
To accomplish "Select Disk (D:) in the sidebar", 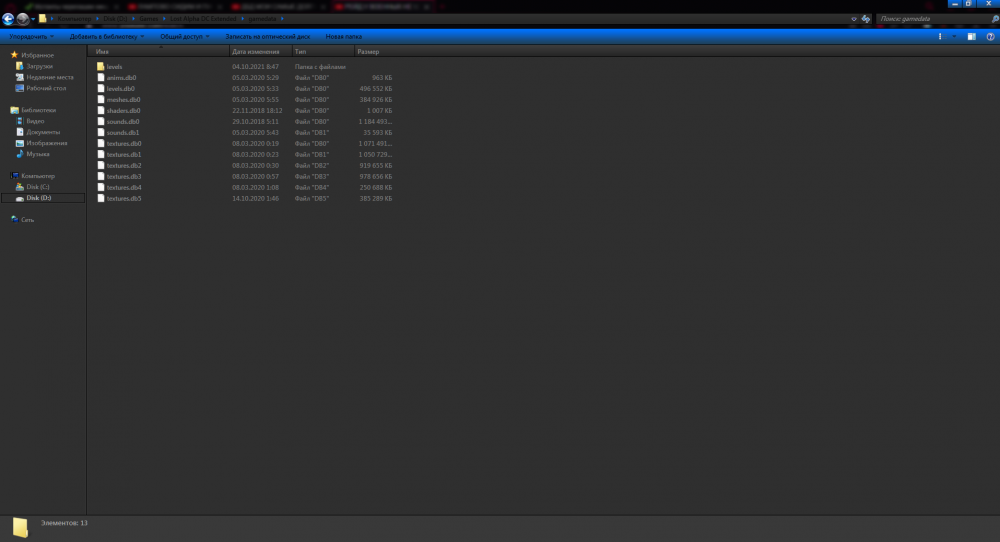I will tap(43, 198).
